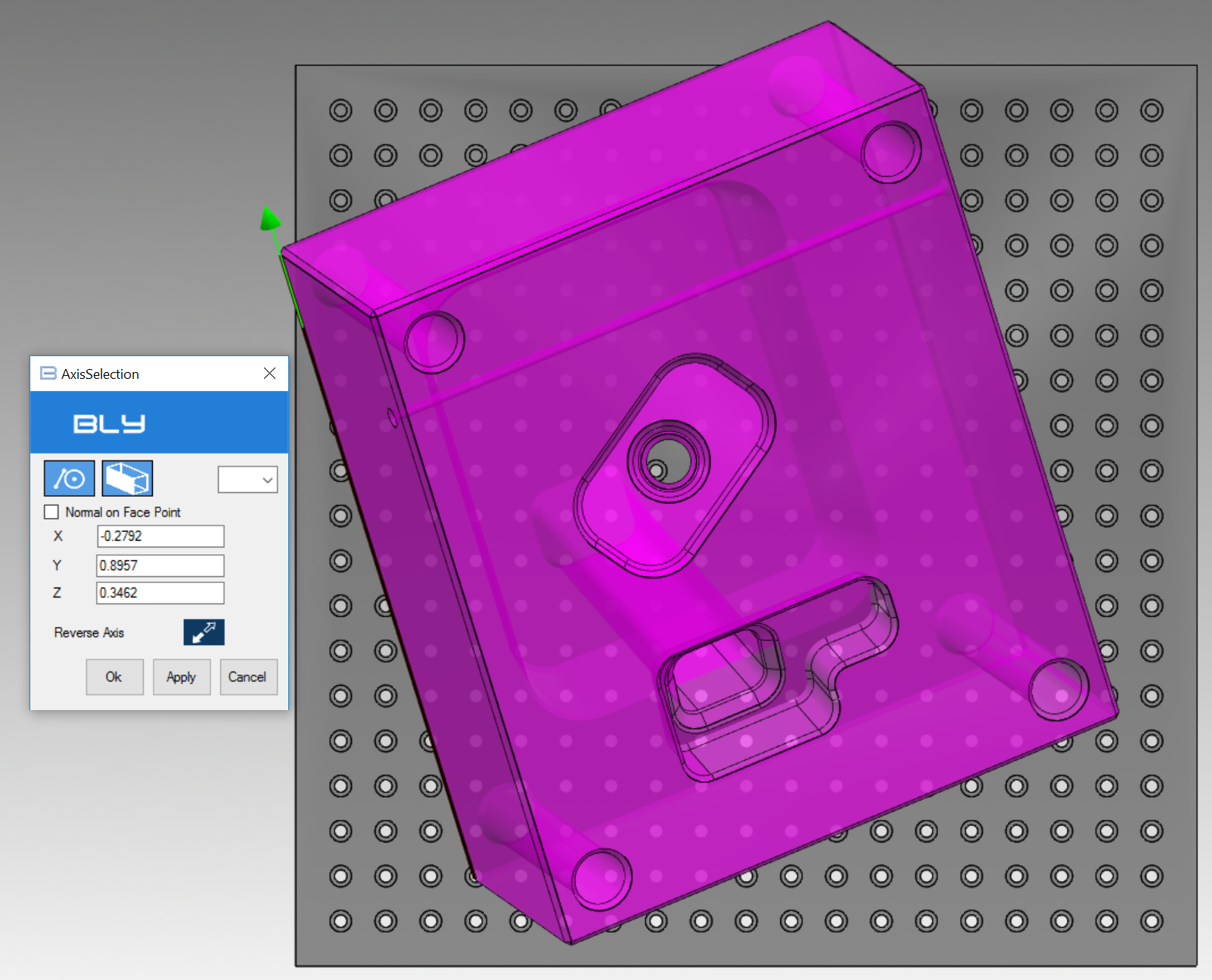Click the green axis direction arrowhead
Image resolution: width=1212 pixels, height=980 pixels.
[270, 219]
